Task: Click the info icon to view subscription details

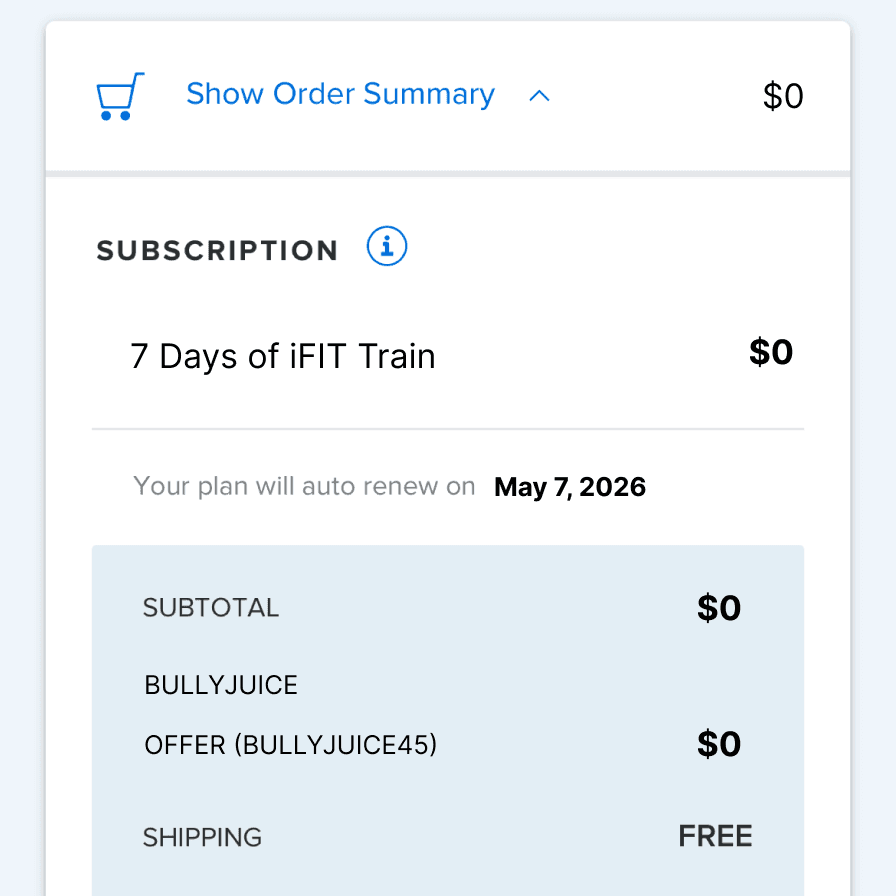Action: [x=386, y=246]
